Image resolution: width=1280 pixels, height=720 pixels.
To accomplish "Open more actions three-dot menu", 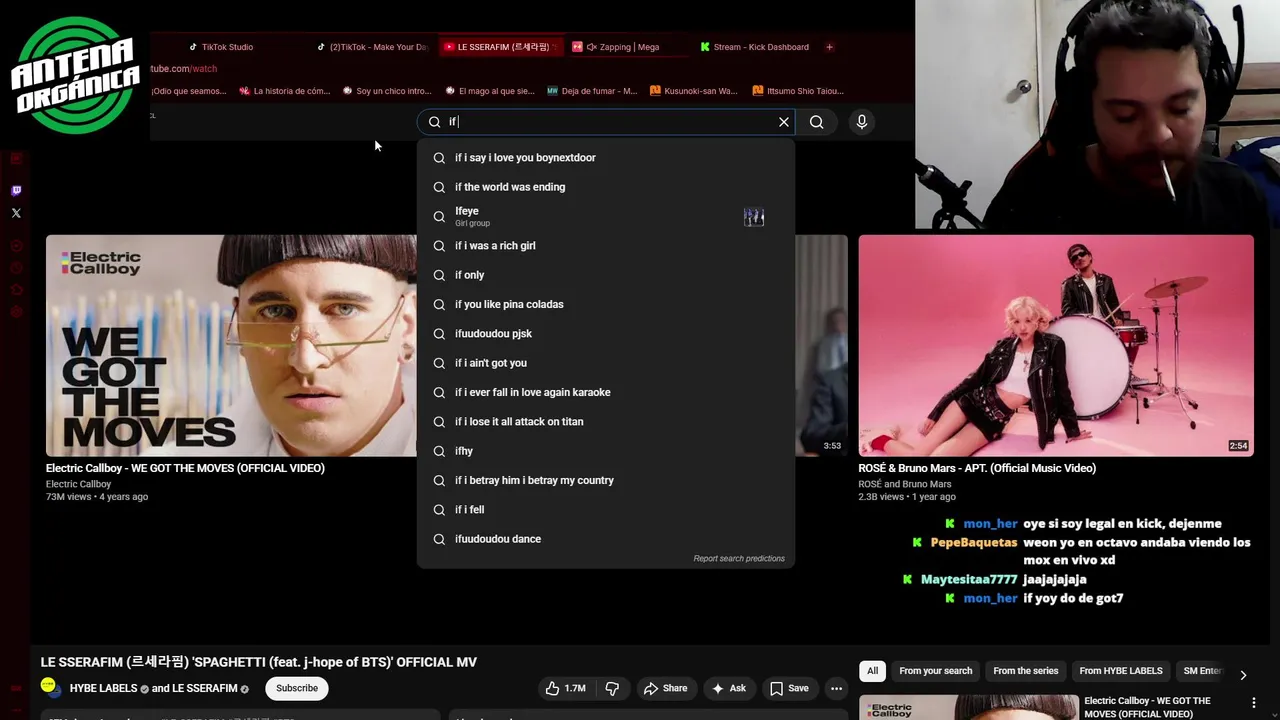I will tap(837, 688).
